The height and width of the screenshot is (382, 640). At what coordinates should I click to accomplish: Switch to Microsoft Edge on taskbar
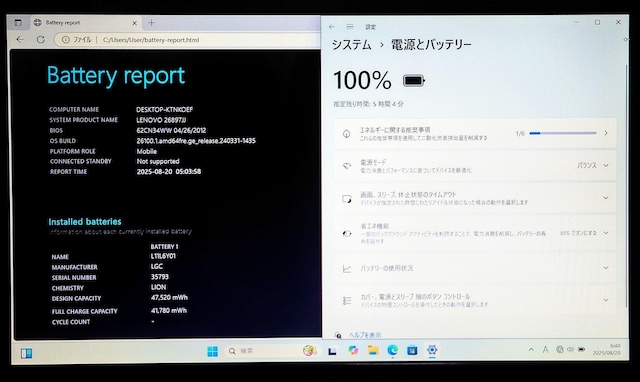pos(393,350)
